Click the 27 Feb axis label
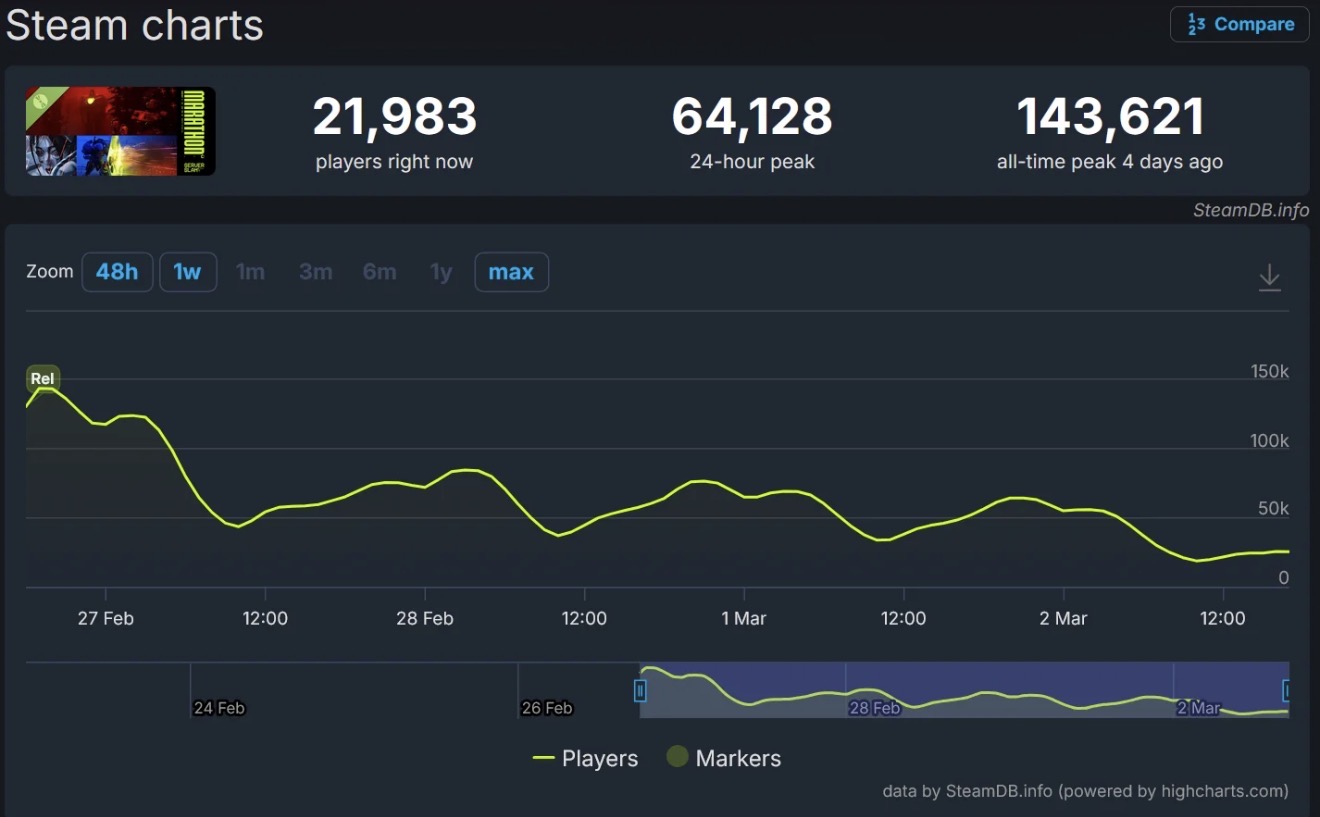This screenshot has width=1320, height=817. click(105, 619)
